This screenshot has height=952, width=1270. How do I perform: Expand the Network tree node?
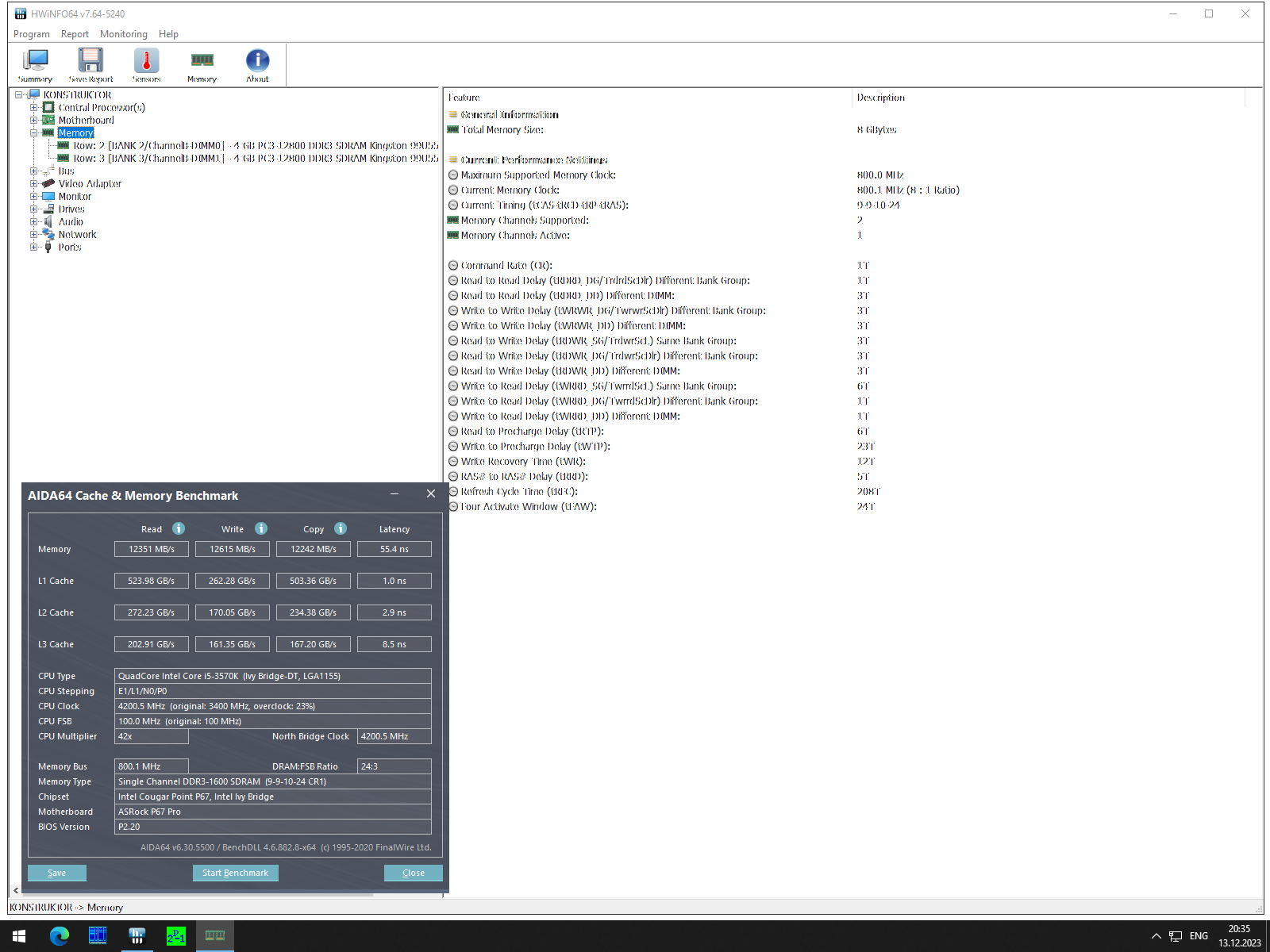pyautogui.click(x=33, y=235)
